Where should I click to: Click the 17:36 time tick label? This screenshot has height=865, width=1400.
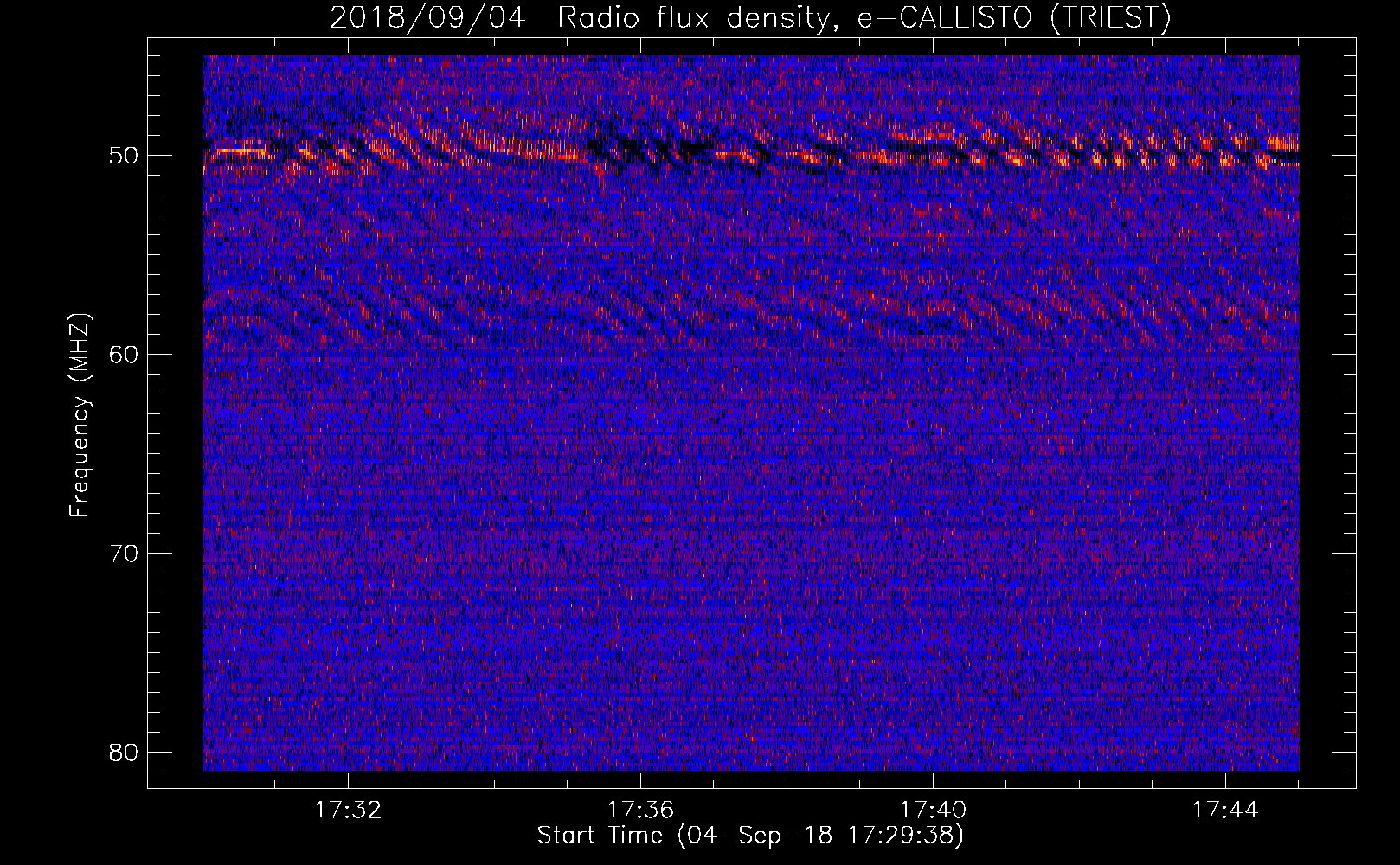coord(640,811)
